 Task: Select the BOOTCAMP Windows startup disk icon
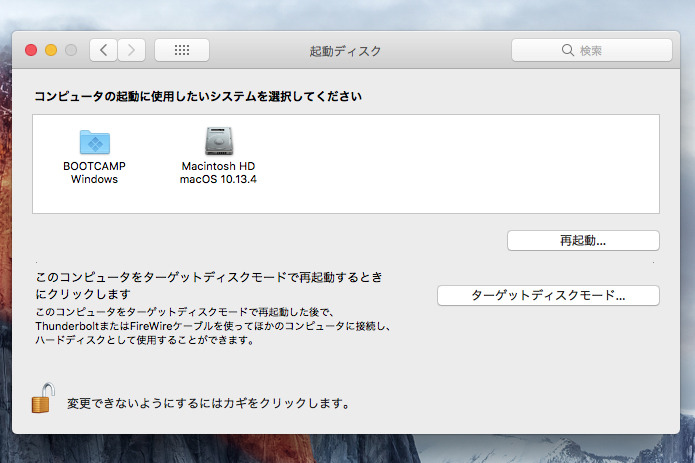point(95,142)
